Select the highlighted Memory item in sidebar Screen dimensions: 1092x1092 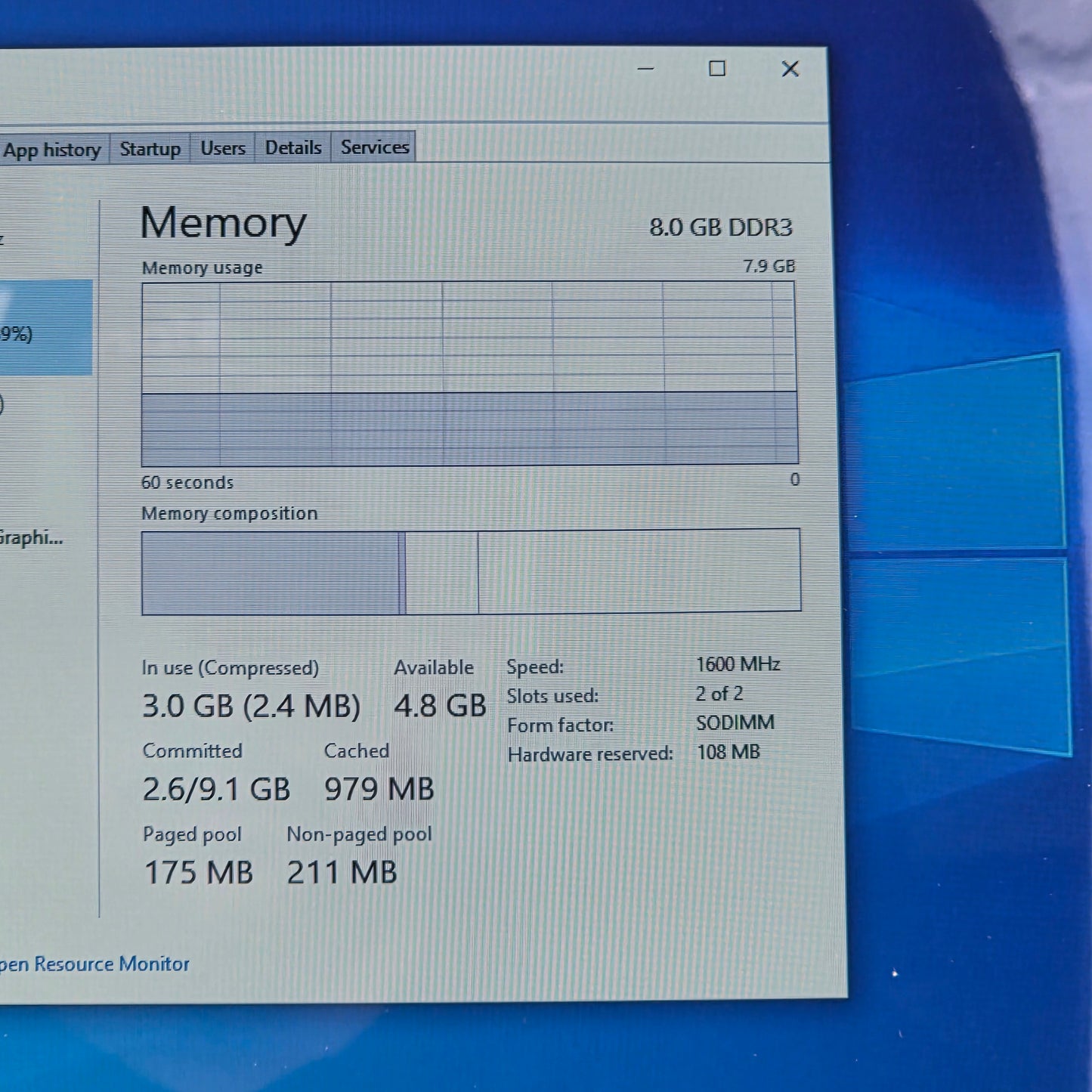click(x=44, y=328)
